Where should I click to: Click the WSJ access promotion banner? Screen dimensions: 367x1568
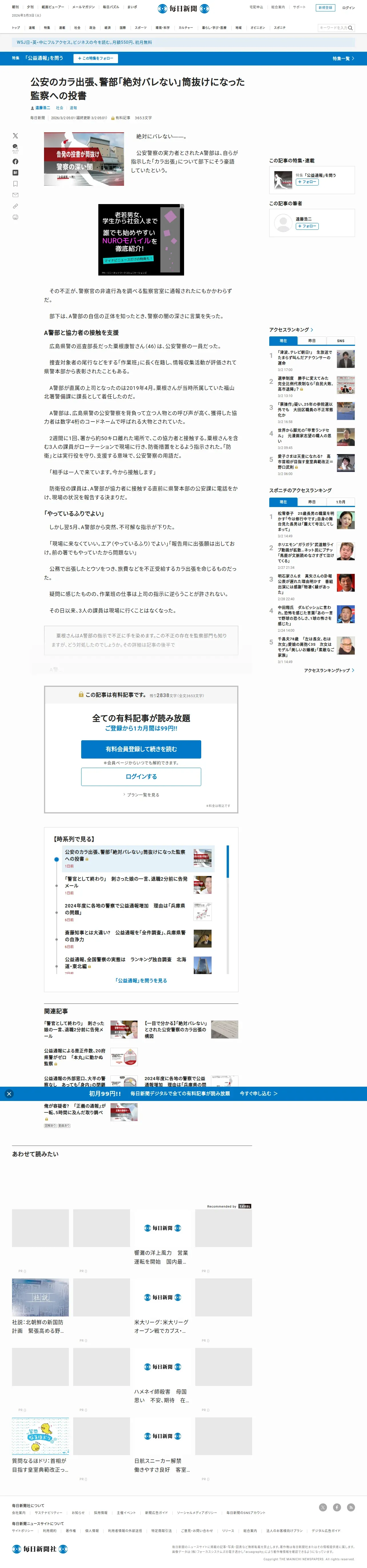coord(183,43)
